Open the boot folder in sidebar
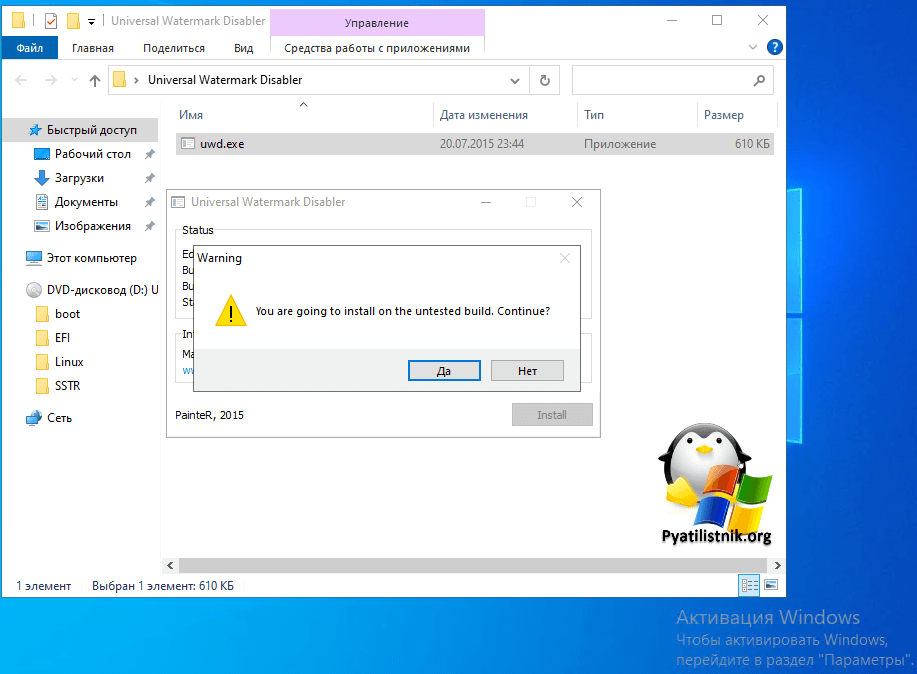 67,314
